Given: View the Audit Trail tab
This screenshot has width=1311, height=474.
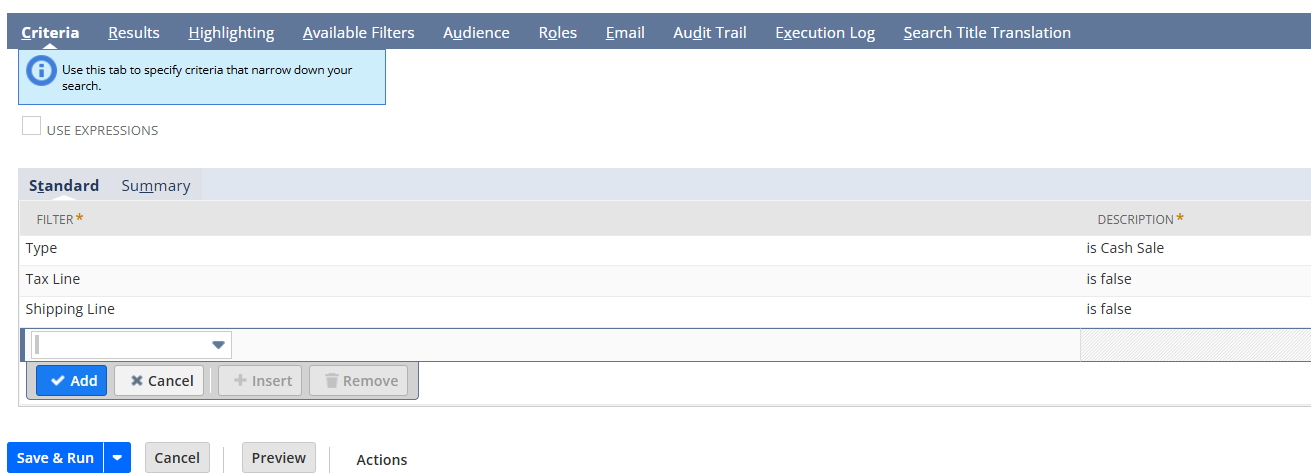Looking at the screenshot, I should (710, 33).
